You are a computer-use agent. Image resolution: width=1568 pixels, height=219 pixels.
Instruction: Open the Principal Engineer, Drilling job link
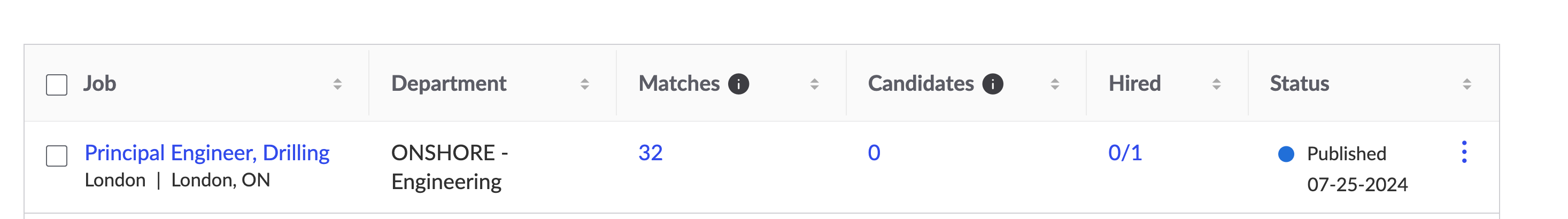point(207,153)
